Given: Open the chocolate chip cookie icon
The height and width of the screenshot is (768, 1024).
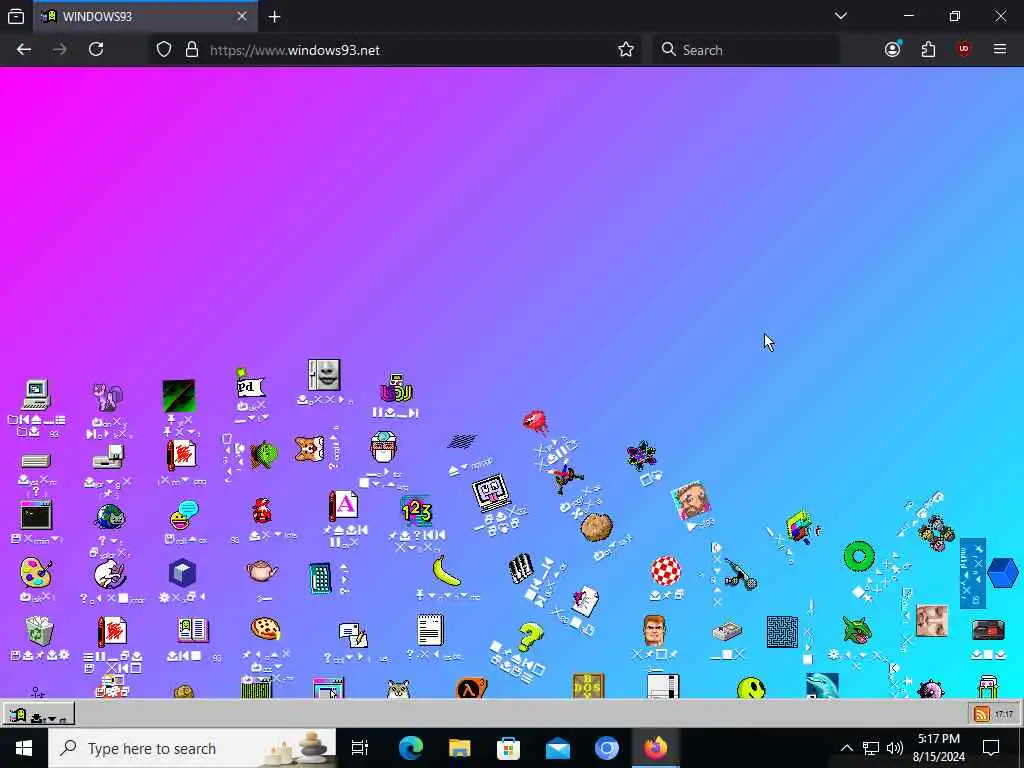Looking at the screenshot, I should click(265, 628).
